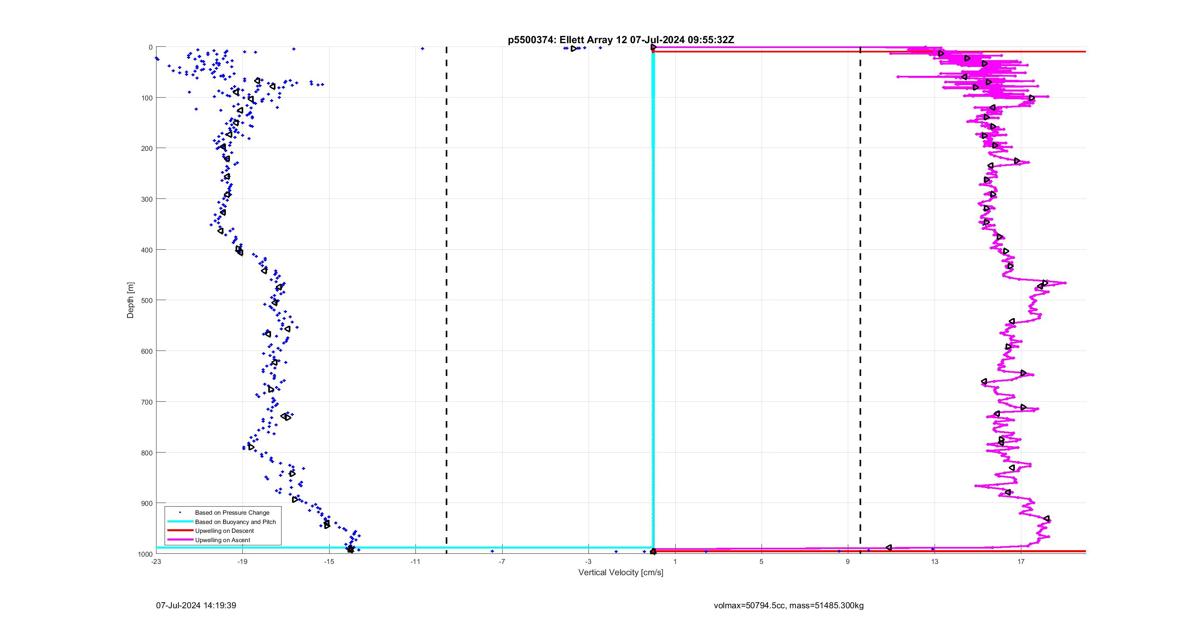This screenshot has width=1200, height=622.
Task: Select the timestamp "07-Jul-2024 14:19:39"
Action: [196, 605]
